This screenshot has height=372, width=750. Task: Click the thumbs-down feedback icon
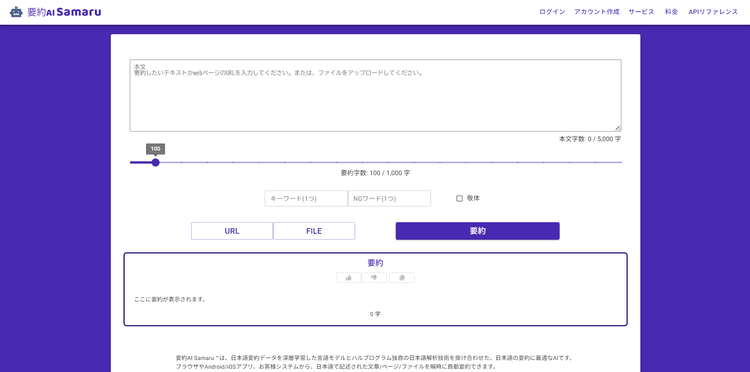(374, 278)
